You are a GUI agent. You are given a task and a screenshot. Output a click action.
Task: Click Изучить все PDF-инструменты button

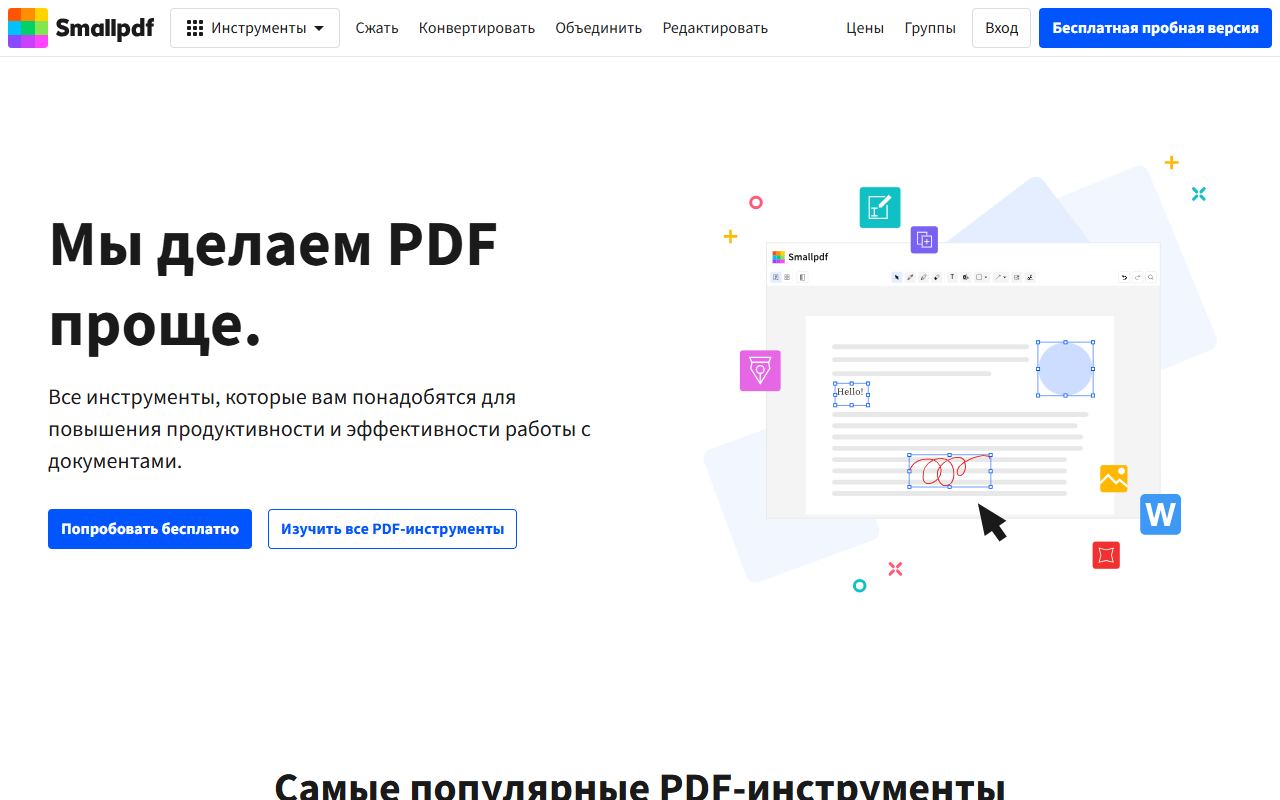pyautogui.click(x=392, y=529)
